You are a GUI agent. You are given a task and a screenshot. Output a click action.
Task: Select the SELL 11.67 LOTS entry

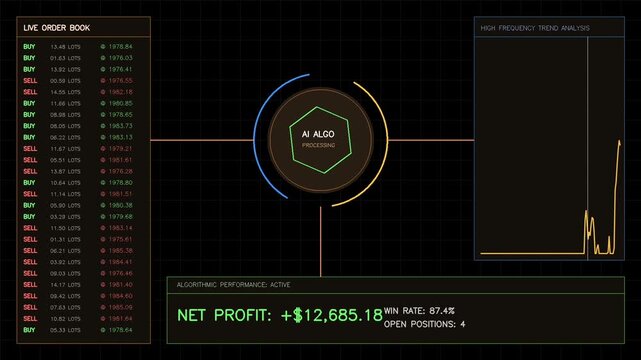click(x=78, y=149)
